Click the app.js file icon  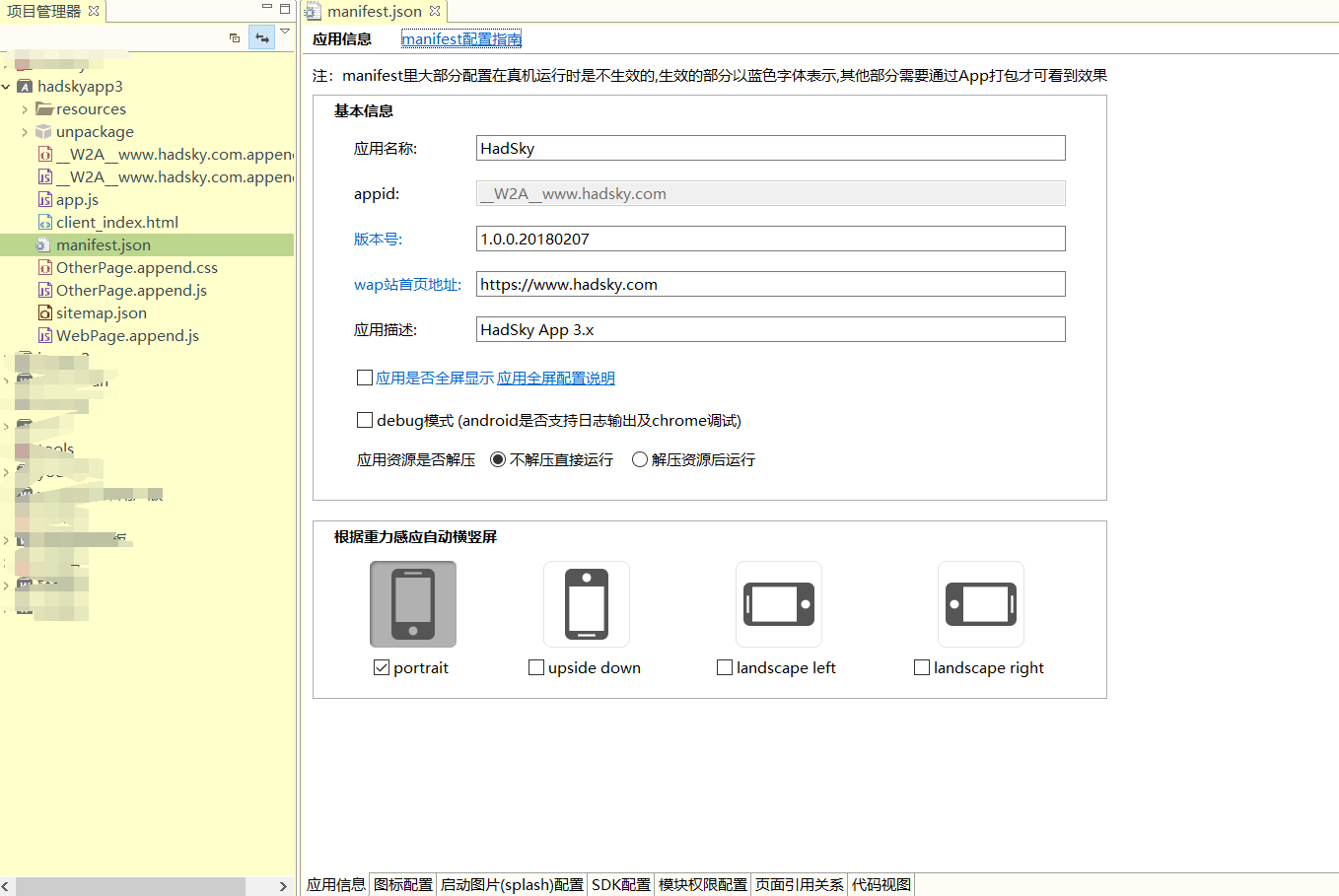tap(44, 200)
